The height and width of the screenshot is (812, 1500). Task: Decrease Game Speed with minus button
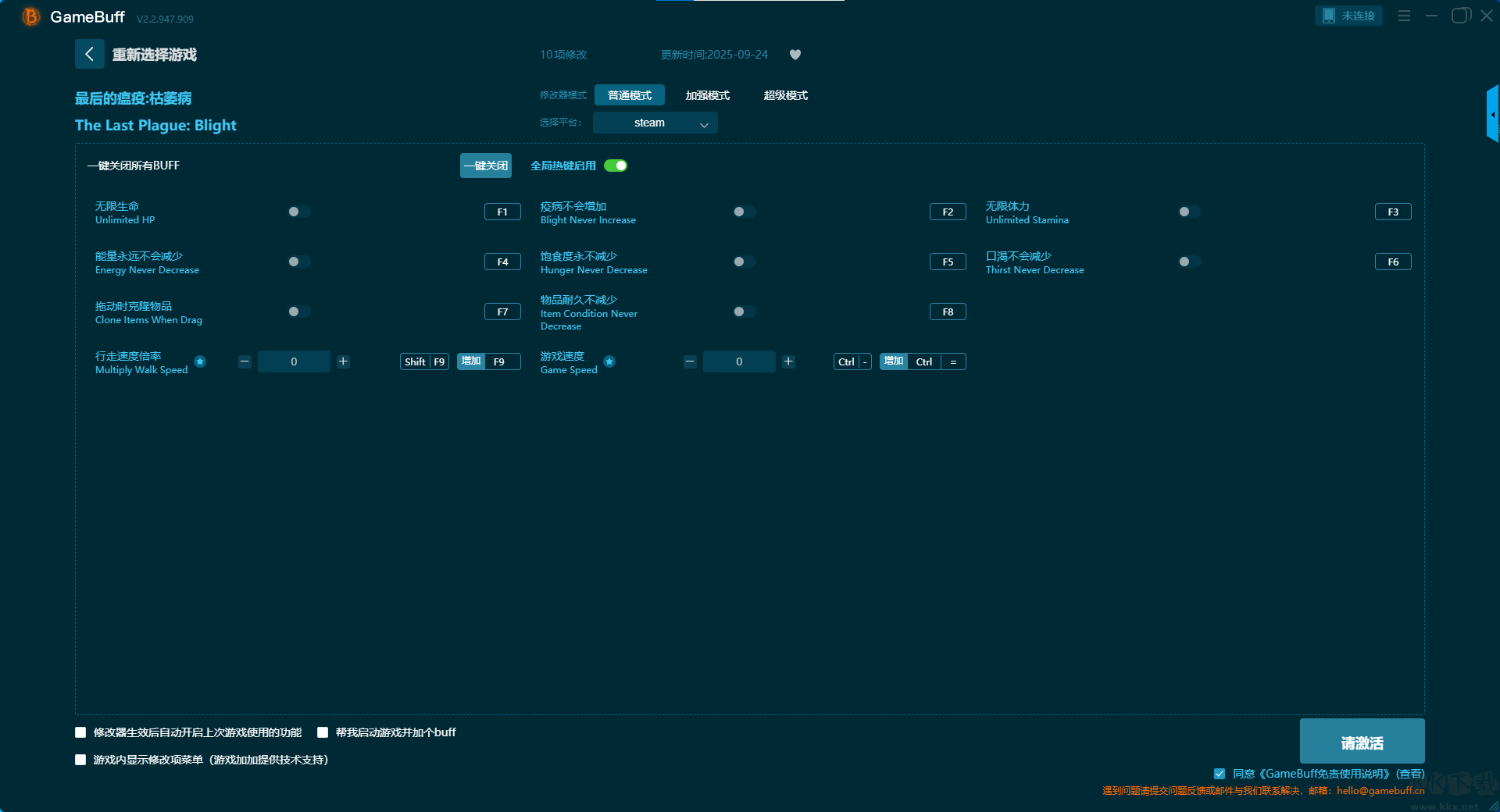pos(690,361)
